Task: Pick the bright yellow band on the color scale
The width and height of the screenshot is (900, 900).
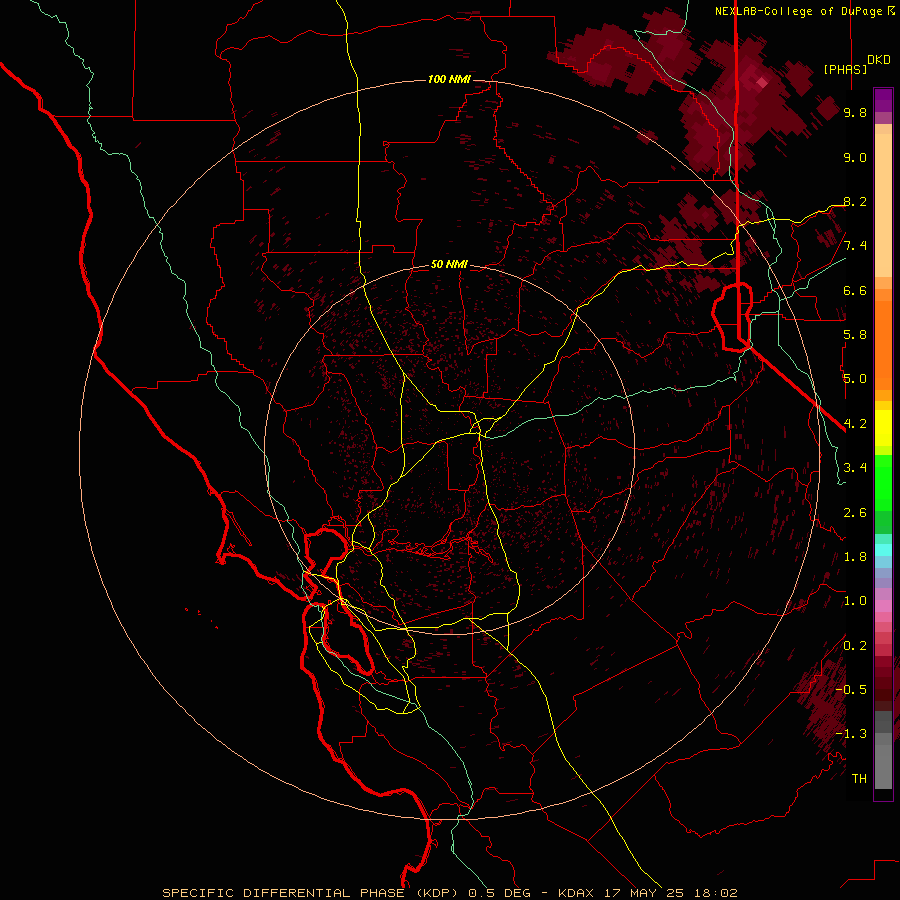Action: [x=883, y=428]
